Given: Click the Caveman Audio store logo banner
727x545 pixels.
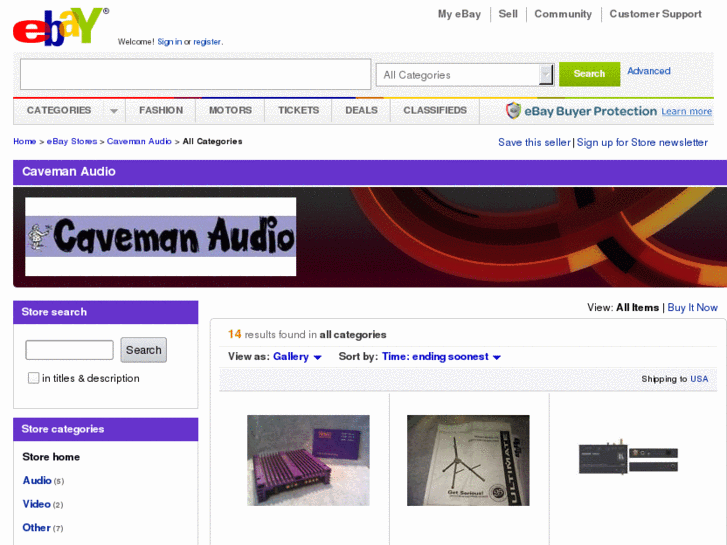Looking at the screenshot, I should (160, 237).
